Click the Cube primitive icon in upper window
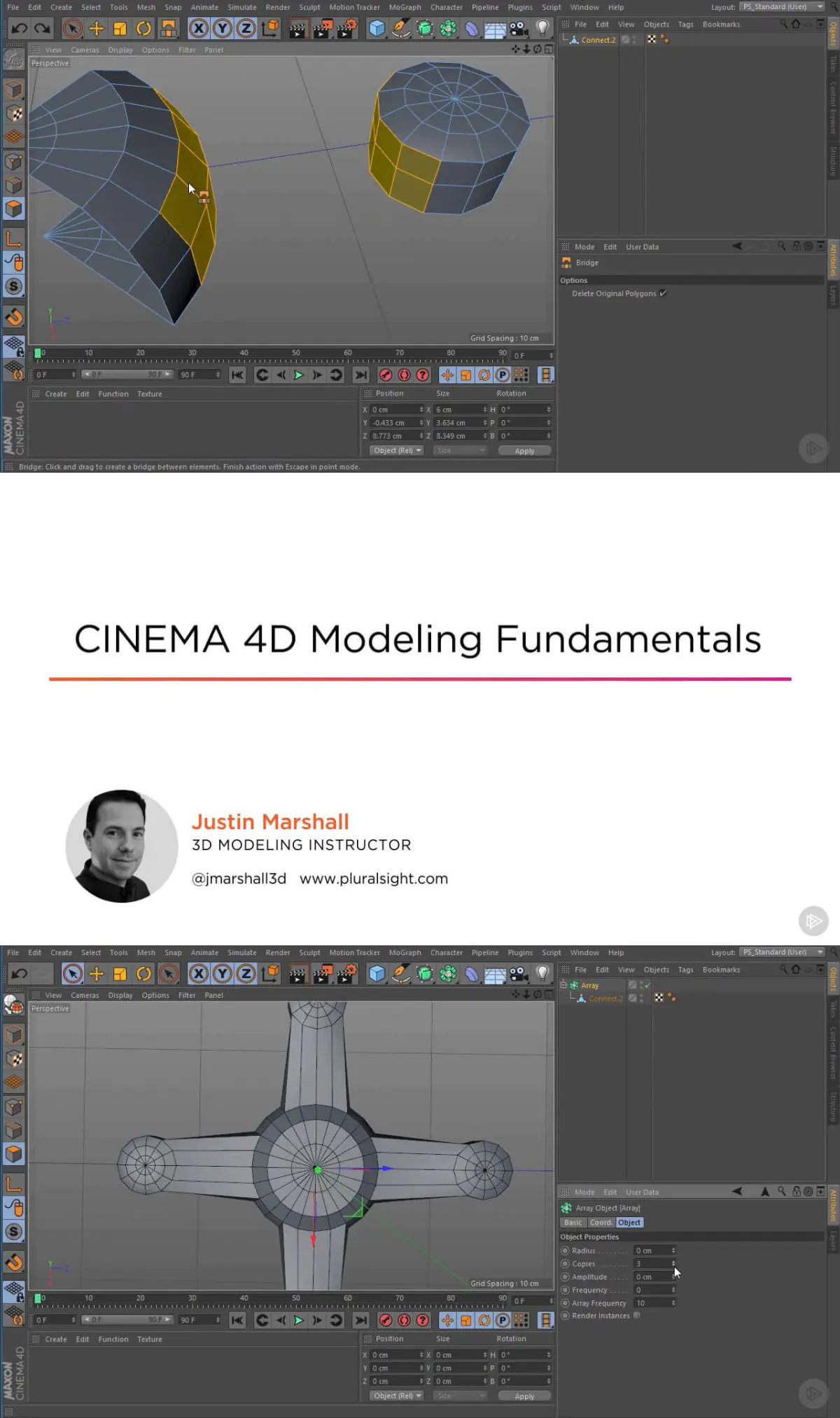The image size is (840, 1418). click(377, 28)
